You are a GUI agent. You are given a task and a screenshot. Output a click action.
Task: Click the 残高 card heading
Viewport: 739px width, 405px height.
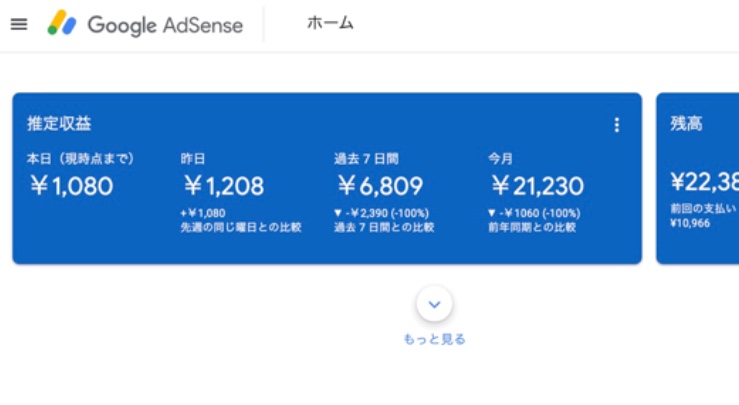point(686,124)
